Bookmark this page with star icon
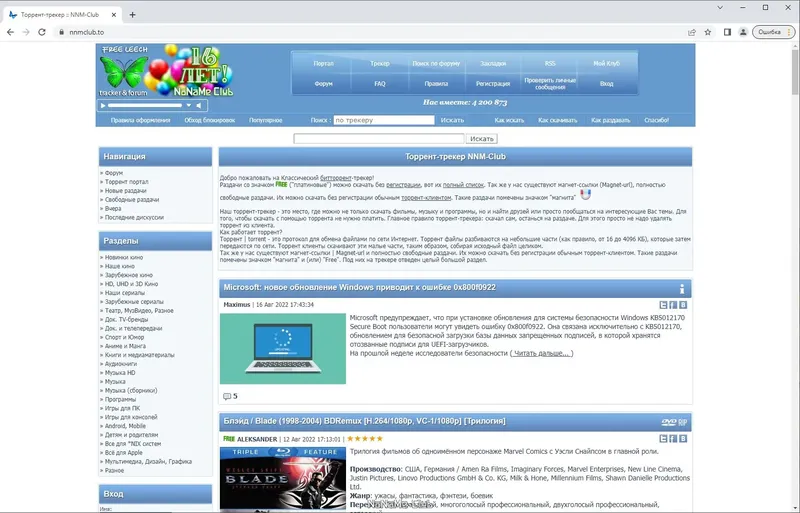The width and height of the screenshot is (800, 513). point(708,32)
